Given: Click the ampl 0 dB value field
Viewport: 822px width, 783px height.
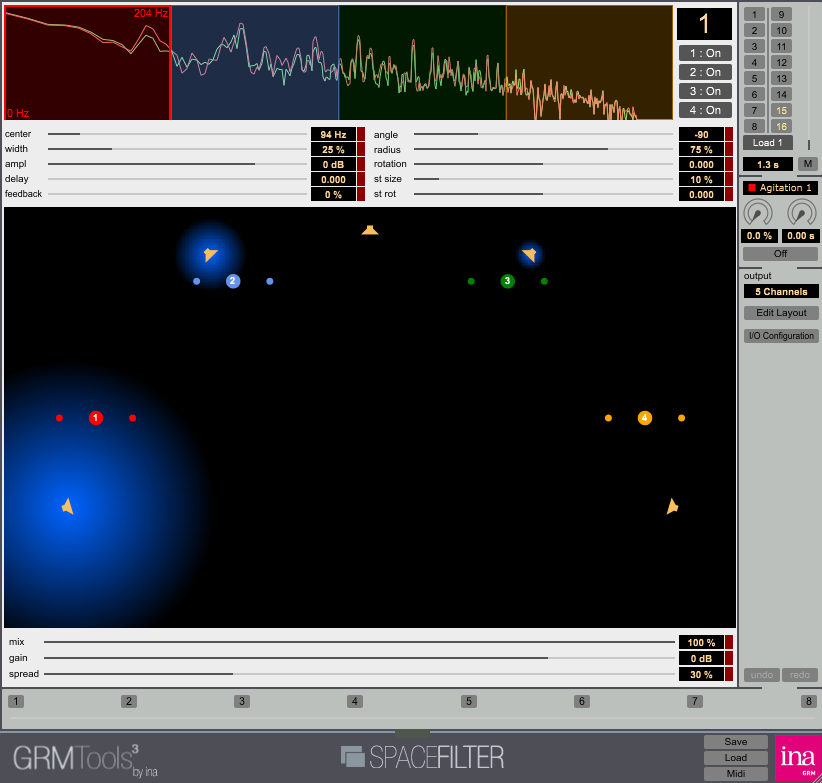Looking at the screenshot, I should [333, 165].
